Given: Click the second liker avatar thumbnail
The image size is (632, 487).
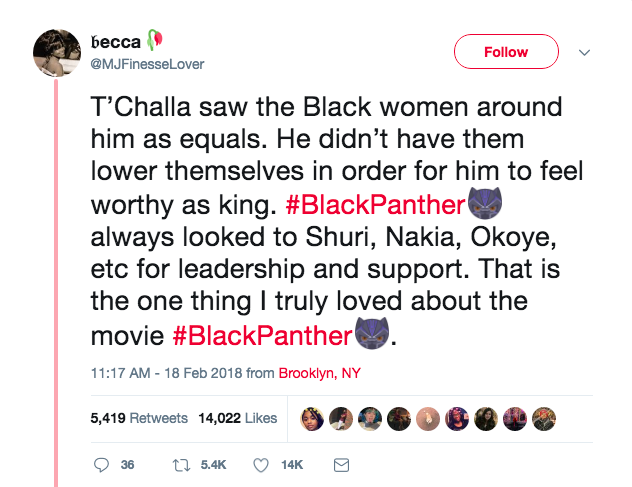Looking at the screenshot, I should 341,418.
